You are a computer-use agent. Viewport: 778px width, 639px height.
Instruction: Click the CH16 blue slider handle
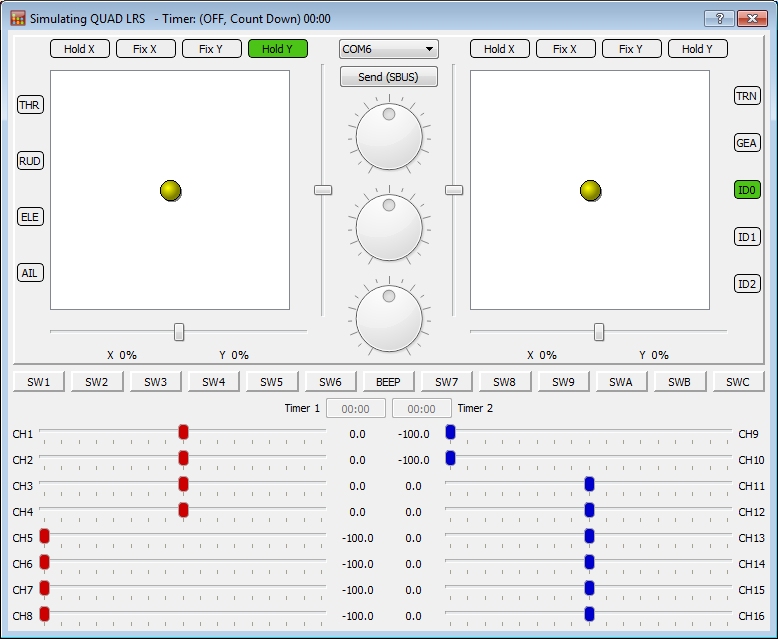coord(589,614)
